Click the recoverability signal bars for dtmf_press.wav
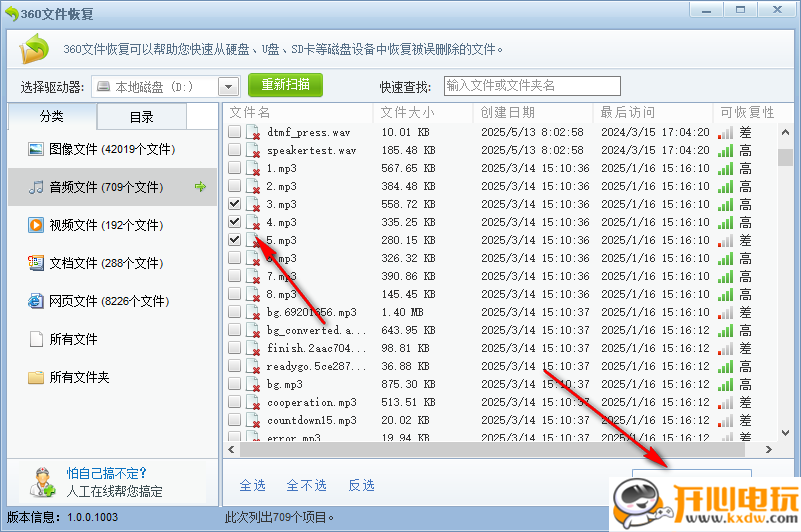This screenshot has width=801, height=532. click(x=725, y=133)
